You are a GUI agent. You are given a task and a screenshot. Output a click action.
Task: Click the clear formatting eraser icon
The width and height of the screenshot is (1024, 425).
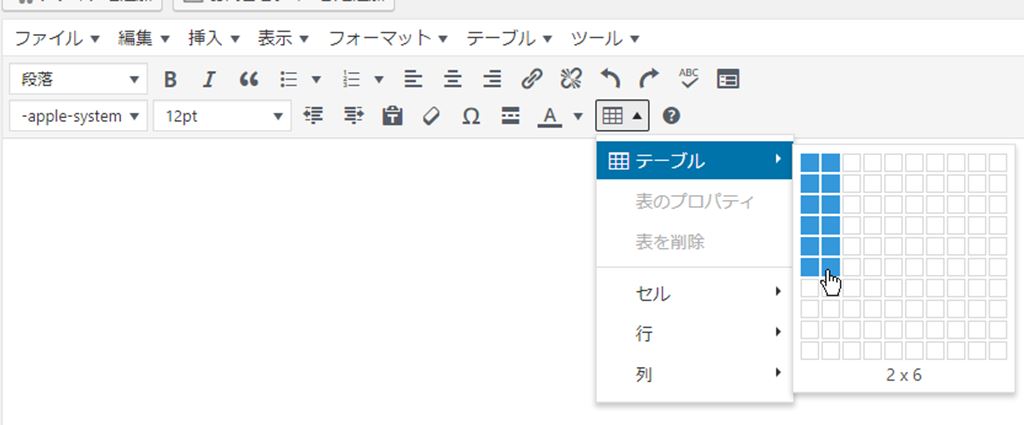click(x=431, y=116)
